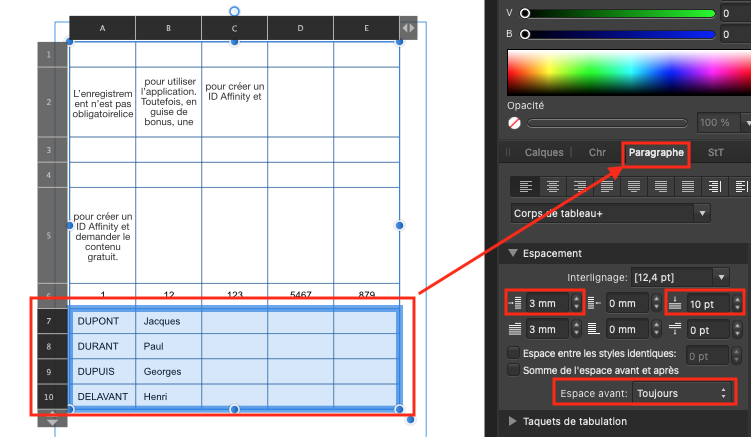The width and height of the screenshot is (751, 437).
Task: Center-align the paragraph text
Action: click(553, 186)
